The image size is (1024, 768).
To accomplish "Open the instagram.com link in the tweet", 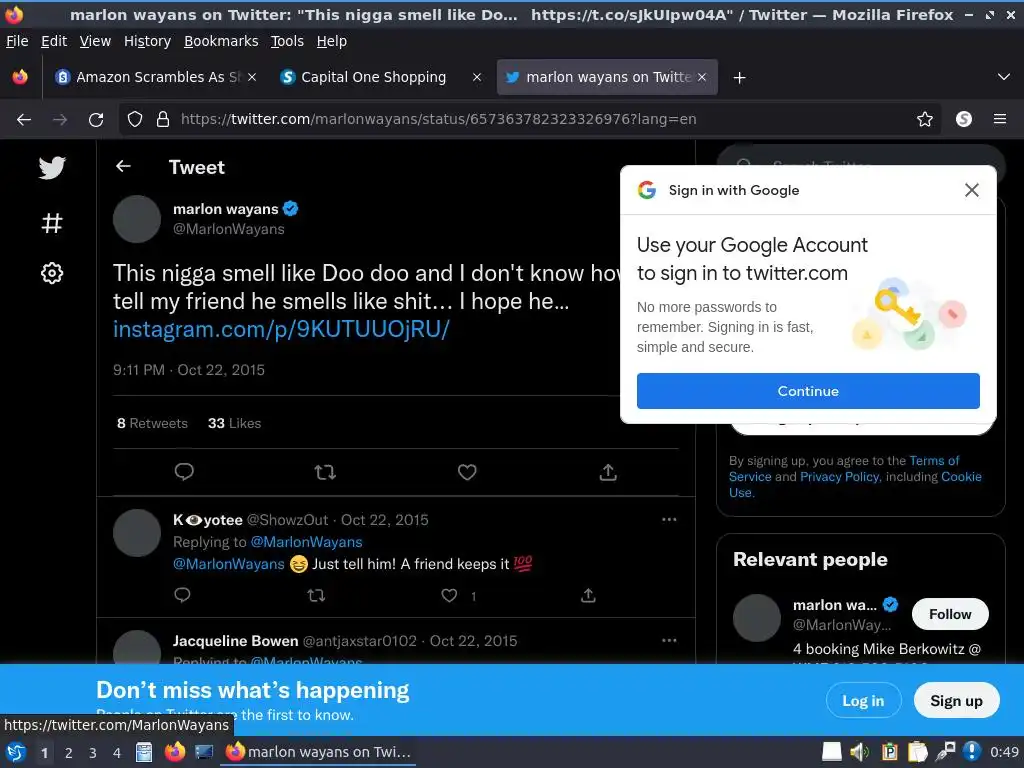I will [x=281, y=330].
